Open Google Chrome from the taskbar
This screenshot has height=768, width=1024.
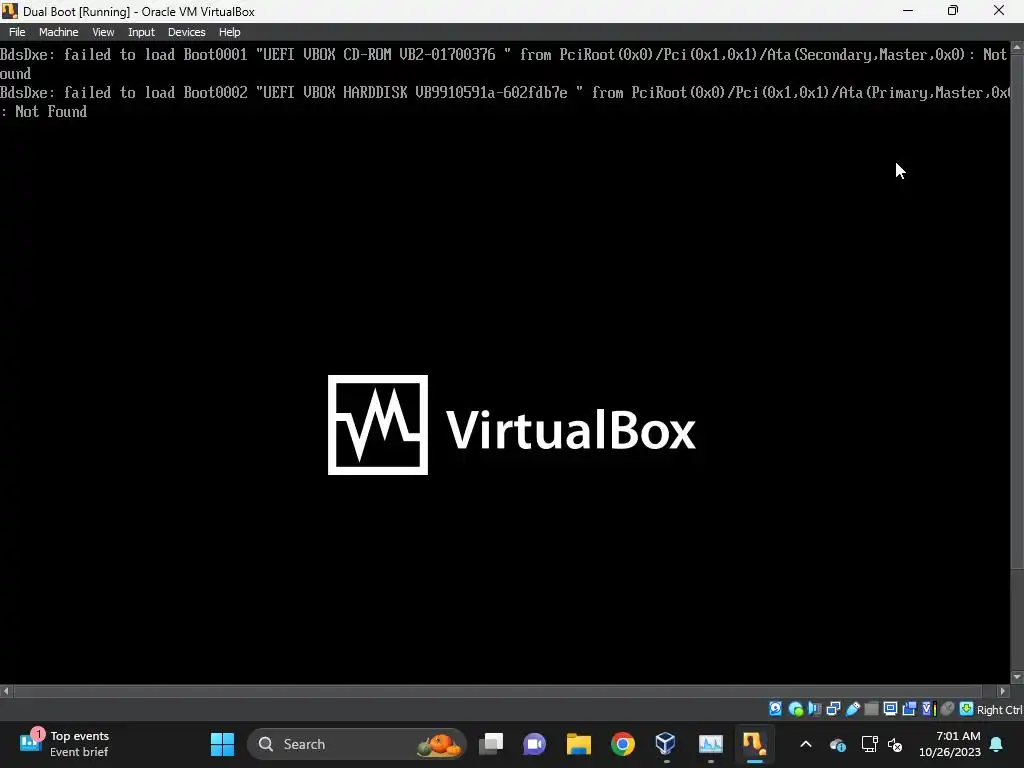[x=622, y=744]
